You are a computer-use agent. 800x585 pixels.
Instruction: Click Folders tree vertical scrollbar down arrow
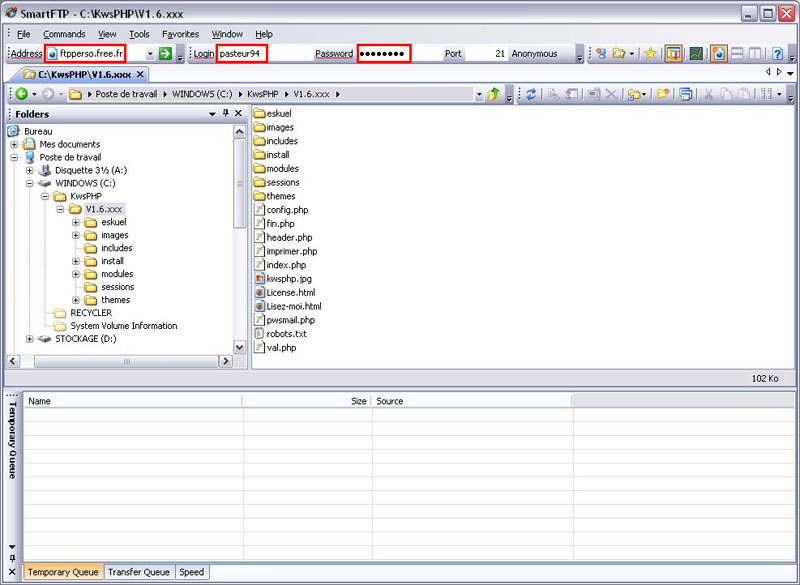pyautogui.click(x=239, y=347)
